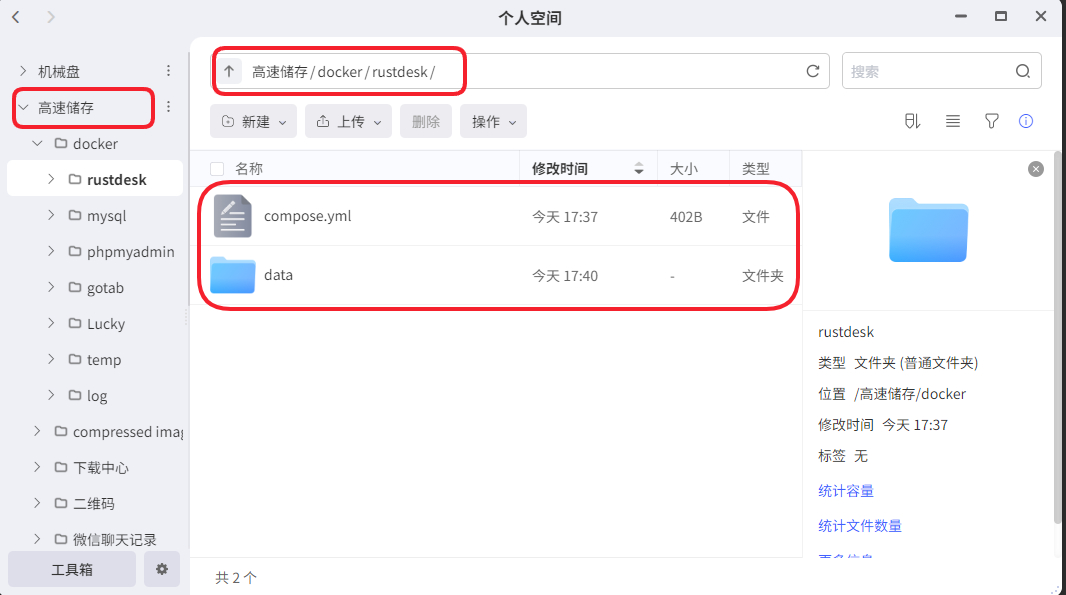The width and height of the screenshot is (1066, 595).
Task: Expand the 下载中心 folder node
Action: click(37, 467)
